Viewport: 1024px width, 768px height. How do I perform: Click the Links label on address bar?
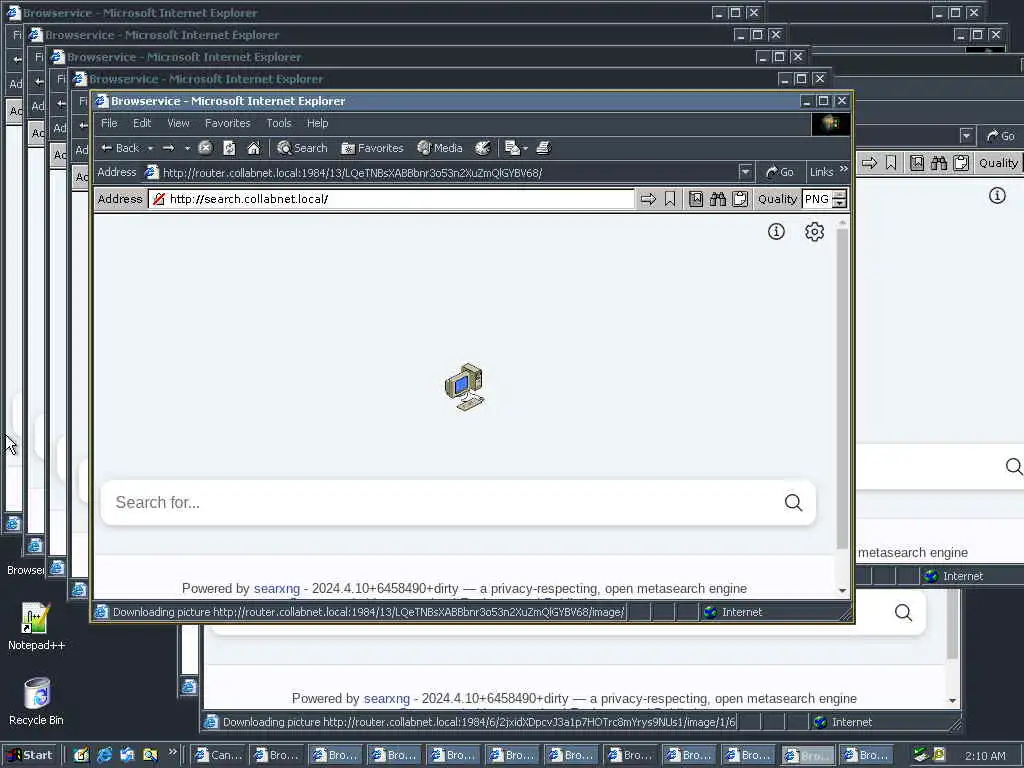(822, 172)
